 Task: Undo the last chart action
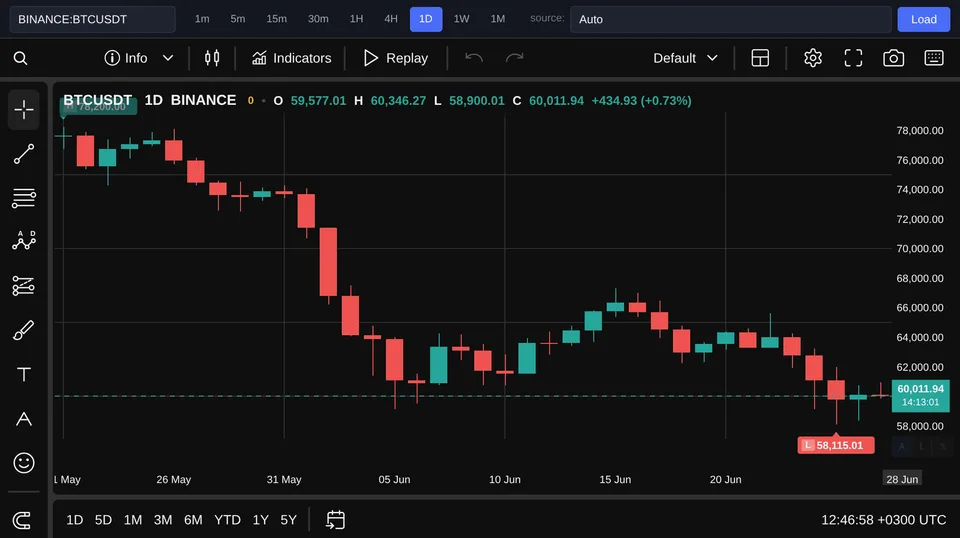pos(474,58)
